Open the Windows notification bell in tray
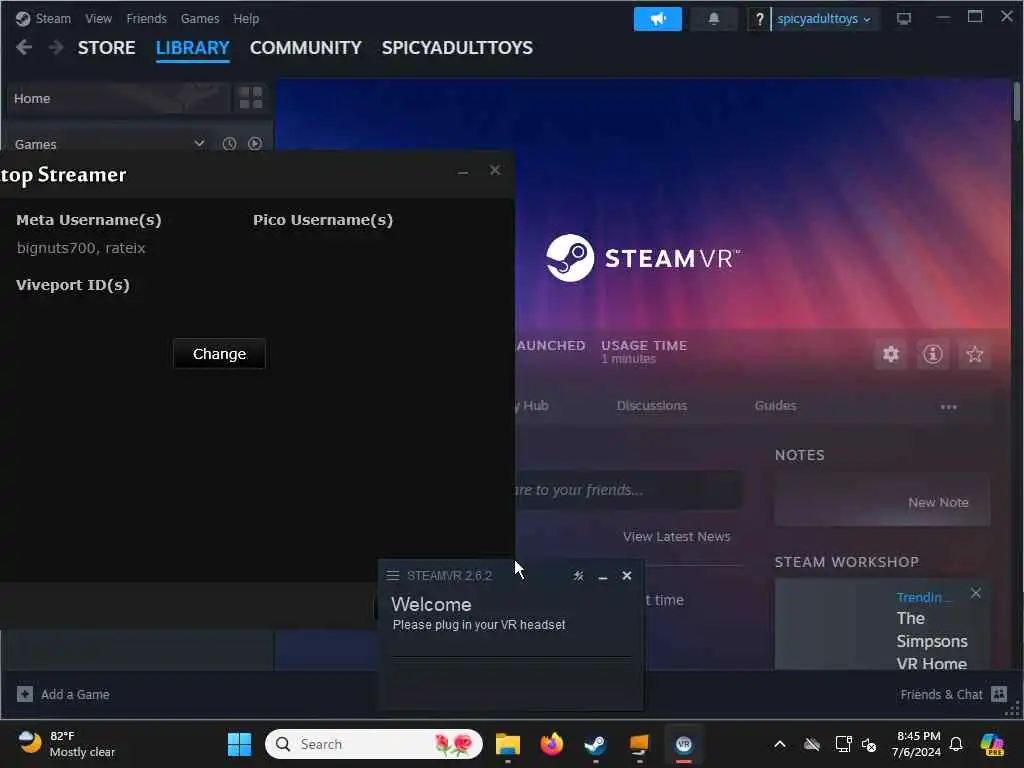Image resolution: width=1024 pixels, height=768 pixels. [956, 744]
